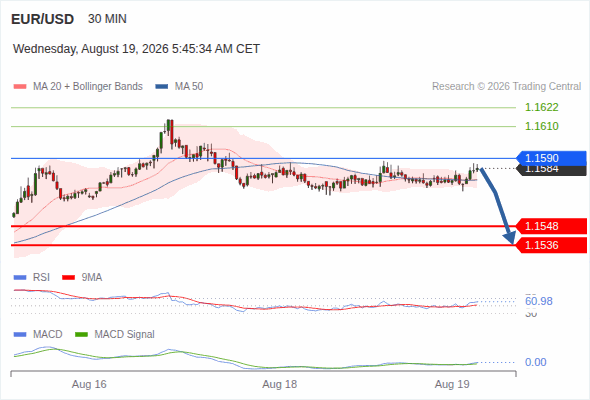
Task: Select the 30 MIN timeframe label
Action: click(x=107, y=19)
